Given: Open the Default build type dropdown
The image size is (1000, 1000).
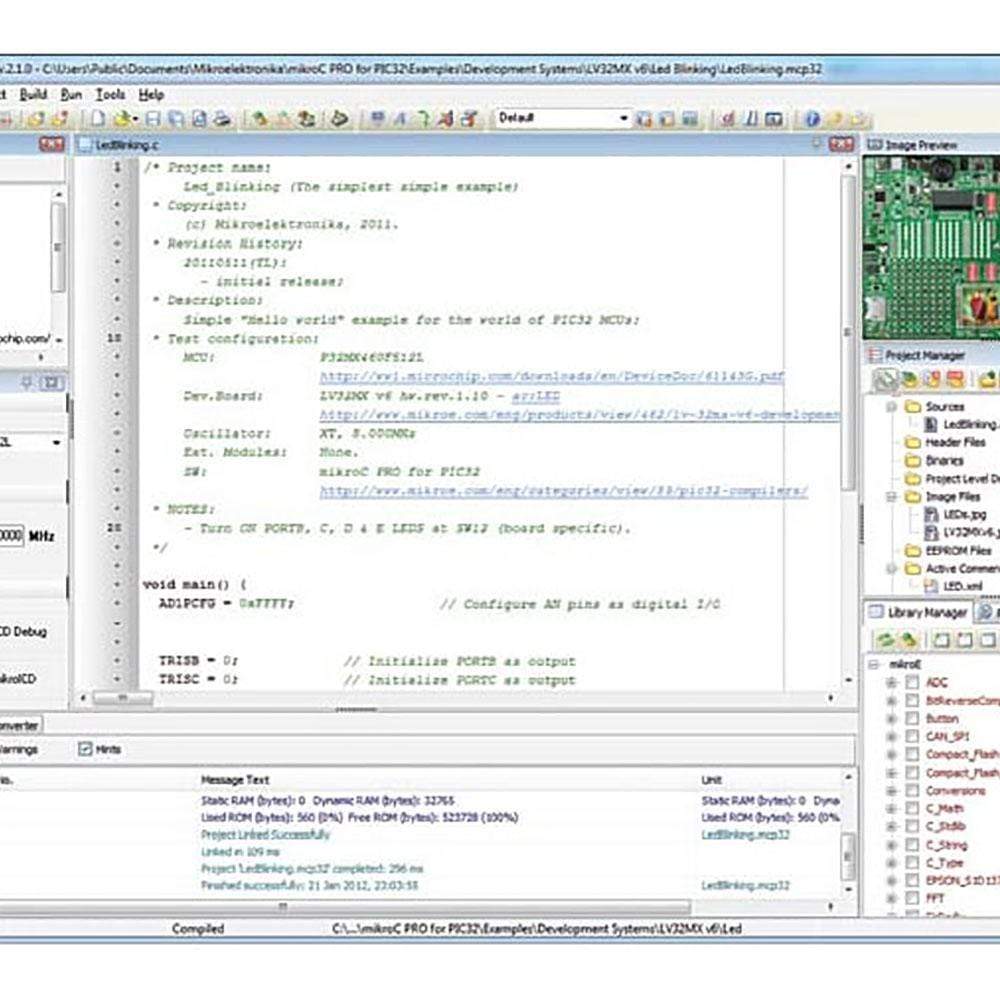Looking at the screenshot, I should point(624,119).
